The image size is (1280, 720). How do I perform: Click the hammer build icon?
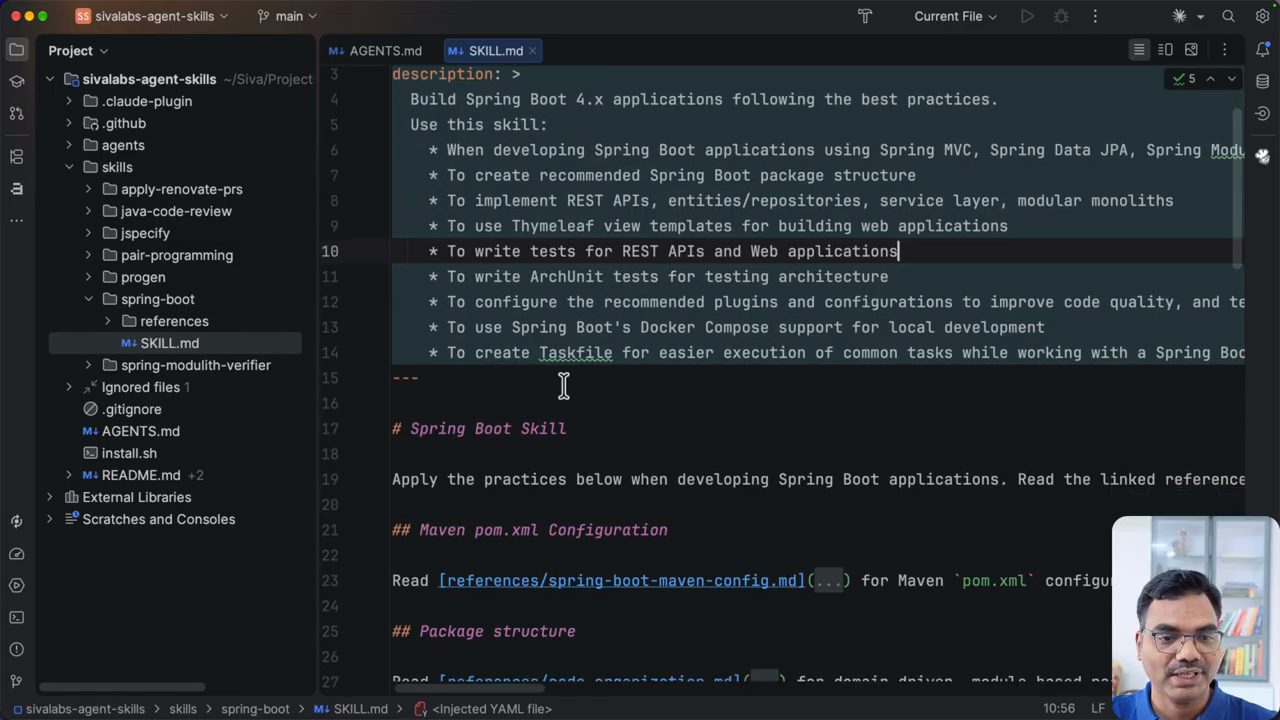[x=865, y=16]
